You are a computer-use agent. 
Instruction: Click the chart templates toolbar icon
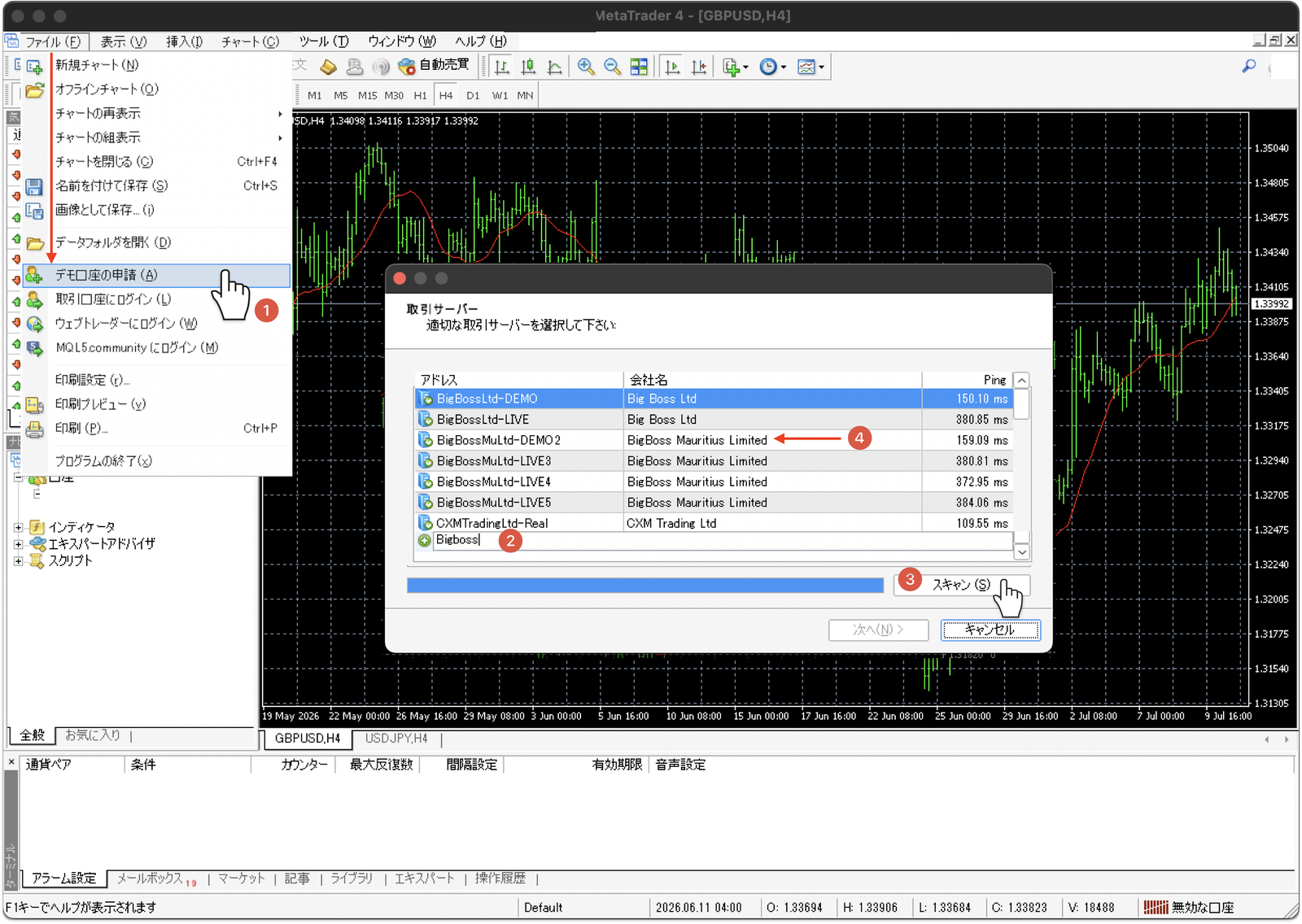click(x=806, y=67)
